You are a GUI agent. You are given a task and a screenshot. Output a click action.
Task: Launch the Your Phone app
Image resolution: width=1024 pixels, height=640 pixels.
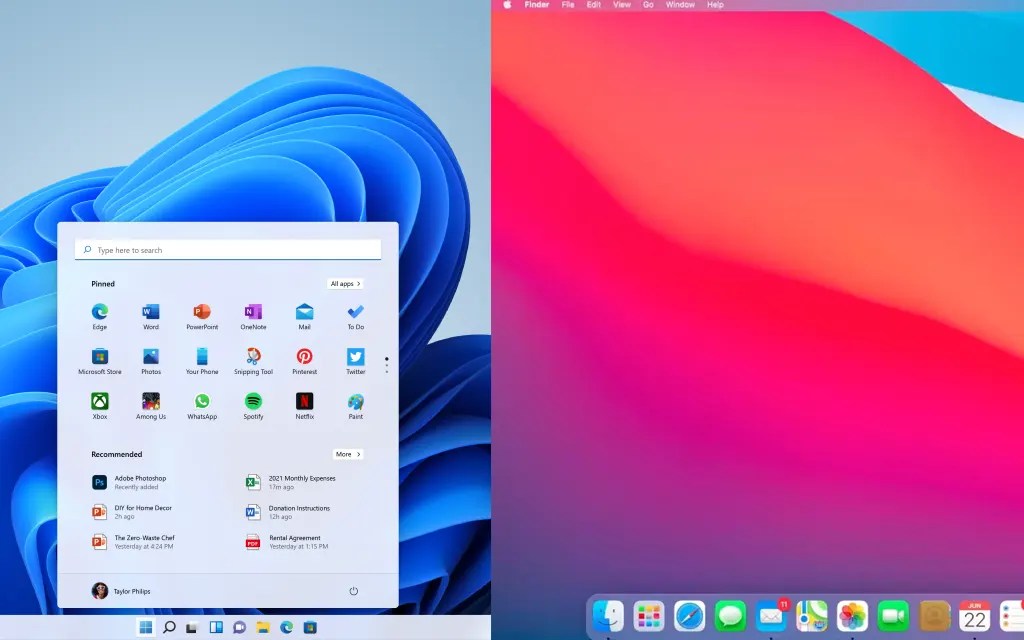(202, 361)
